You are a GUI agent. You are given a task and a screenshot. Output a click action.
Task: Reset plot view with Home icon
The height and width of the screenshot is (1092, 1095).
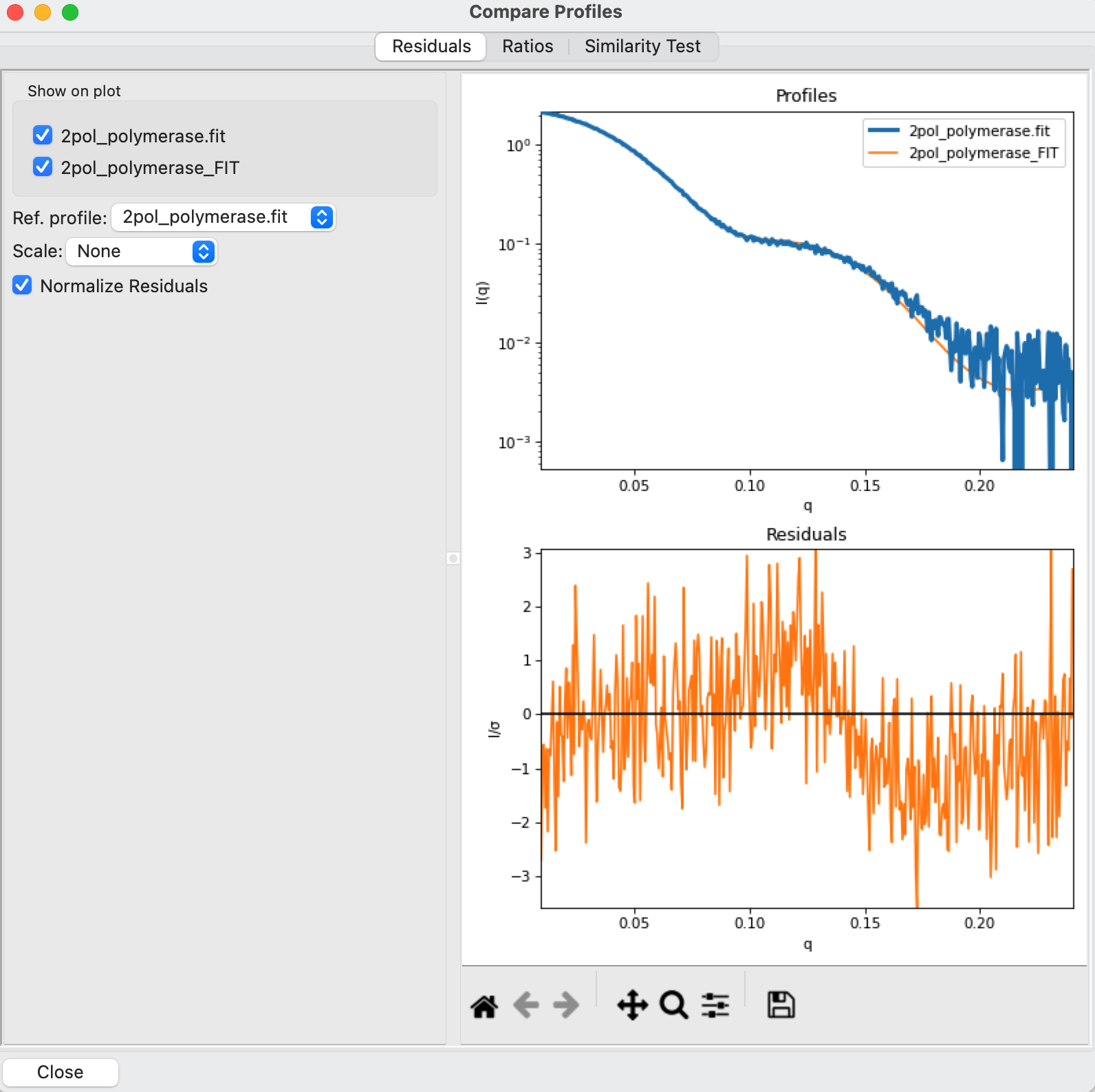[484, 1005]
